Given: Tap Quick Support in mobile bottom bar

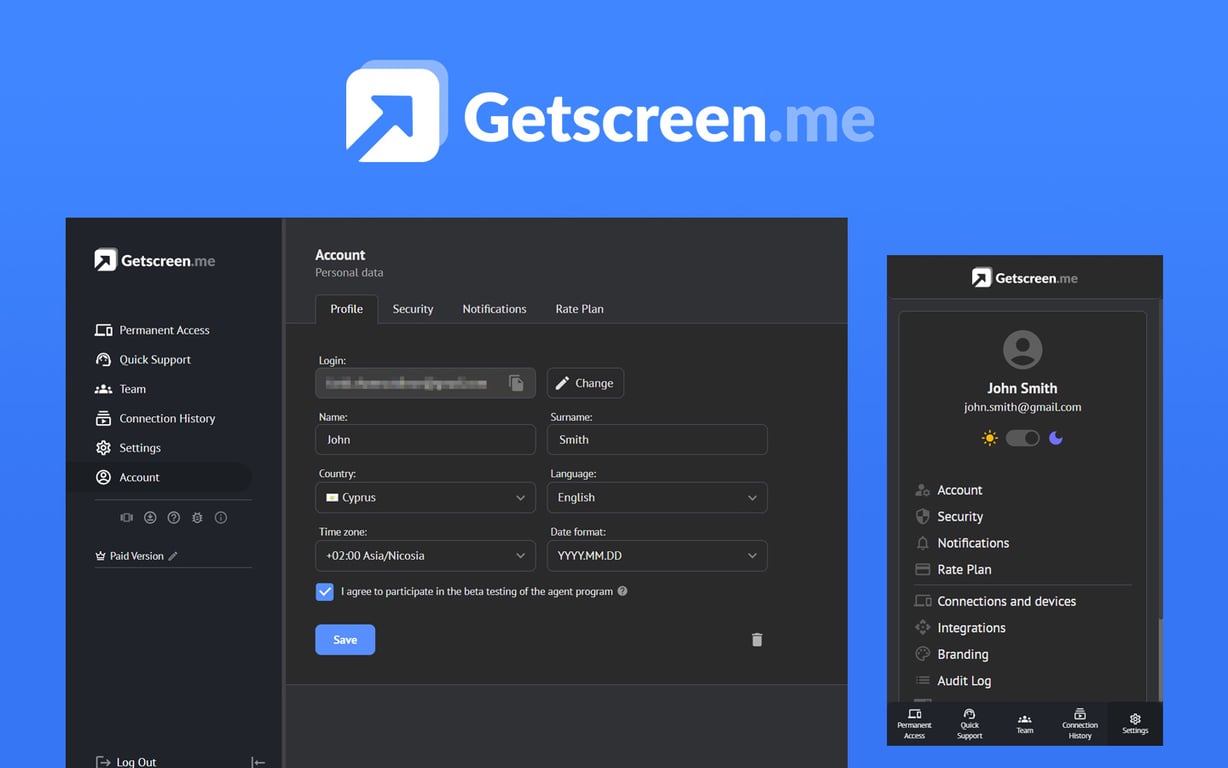Looking at the screenshot, I should click(969, 724).
